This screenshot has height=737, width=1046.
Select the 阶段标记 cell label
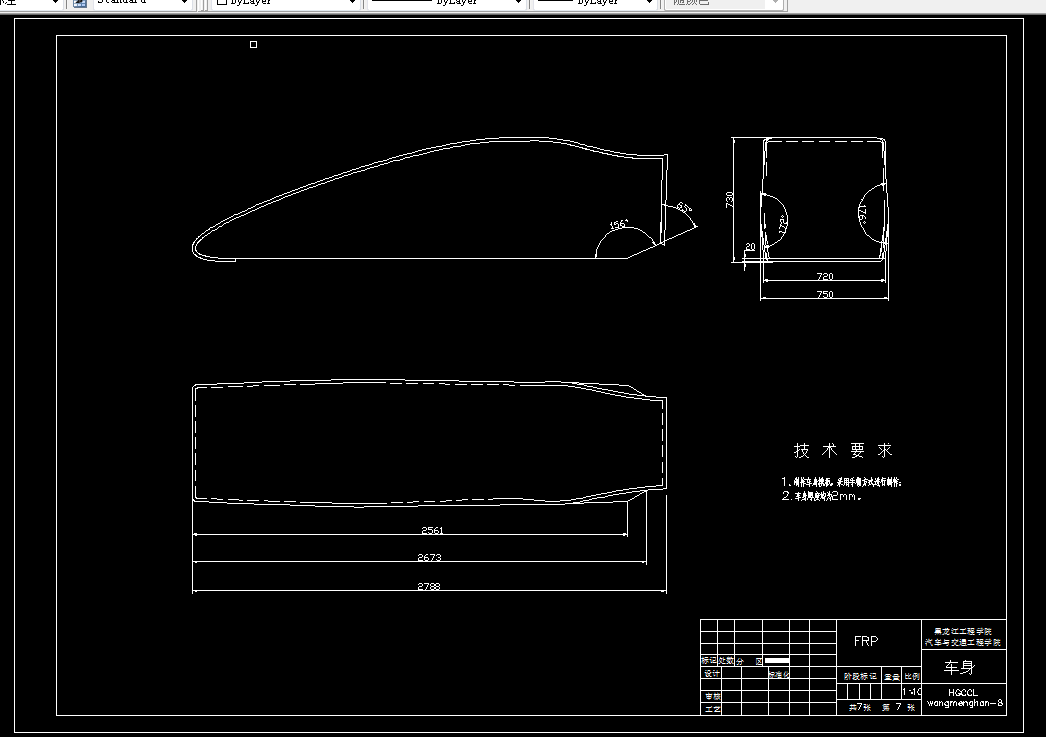[860, 676]
